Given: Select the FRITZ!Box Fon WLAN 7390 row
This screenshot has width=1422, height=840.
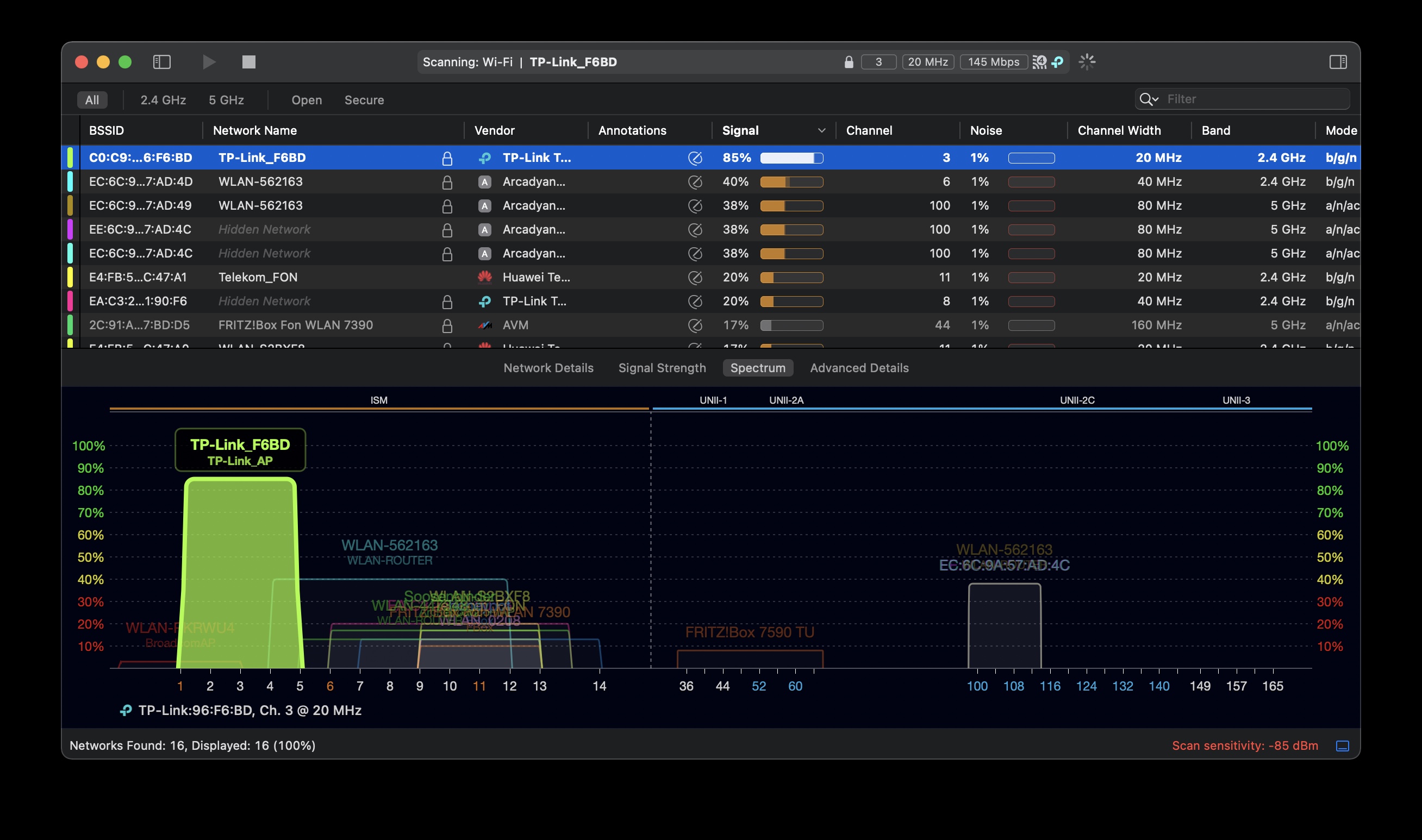Looking at the screenshot, I should 710,325.
